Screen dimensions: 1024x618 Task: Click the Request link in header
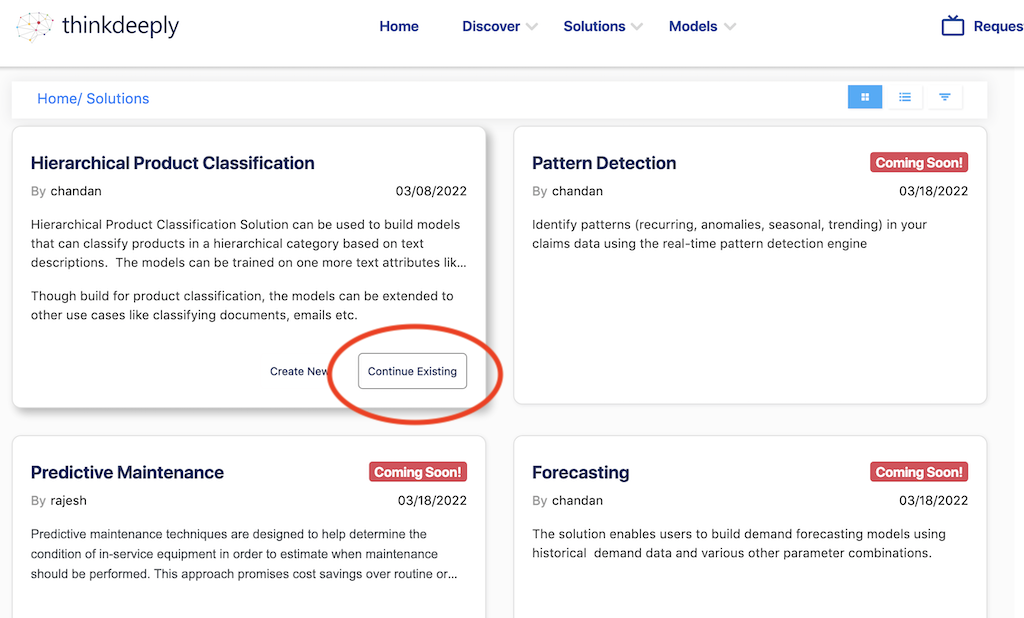pos(997,27)
